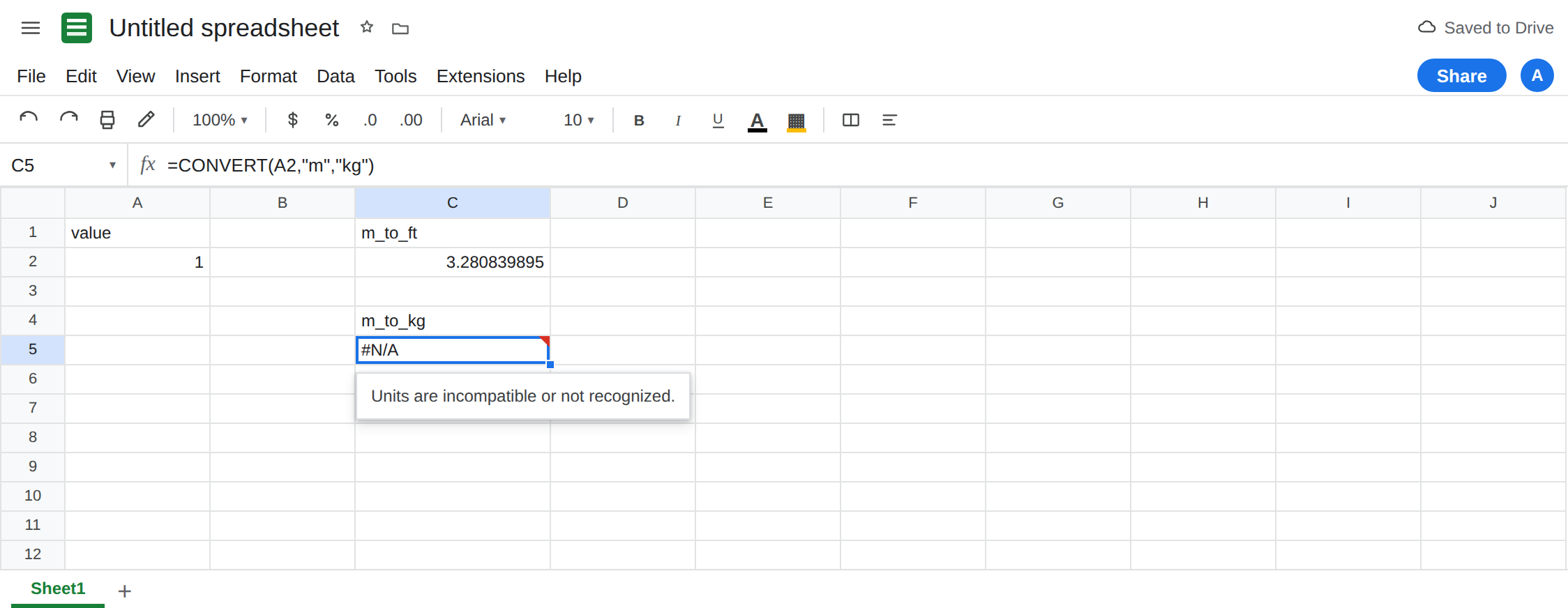Toggle italic formatting
1568x608 pixels.
(678, 120)
